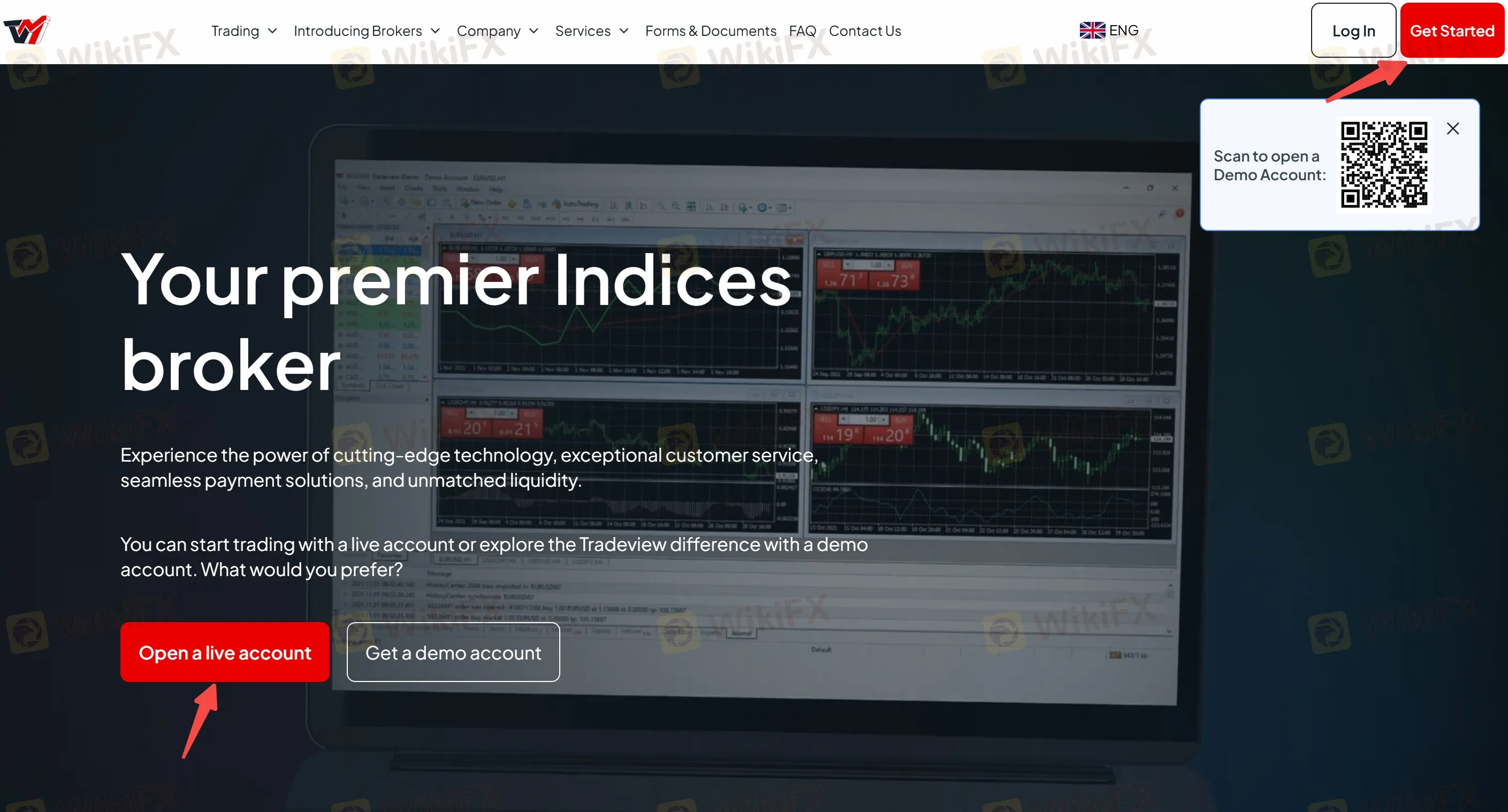
Task: Click the Forms and Documents menu item
Action: click(x=710, y=30)
